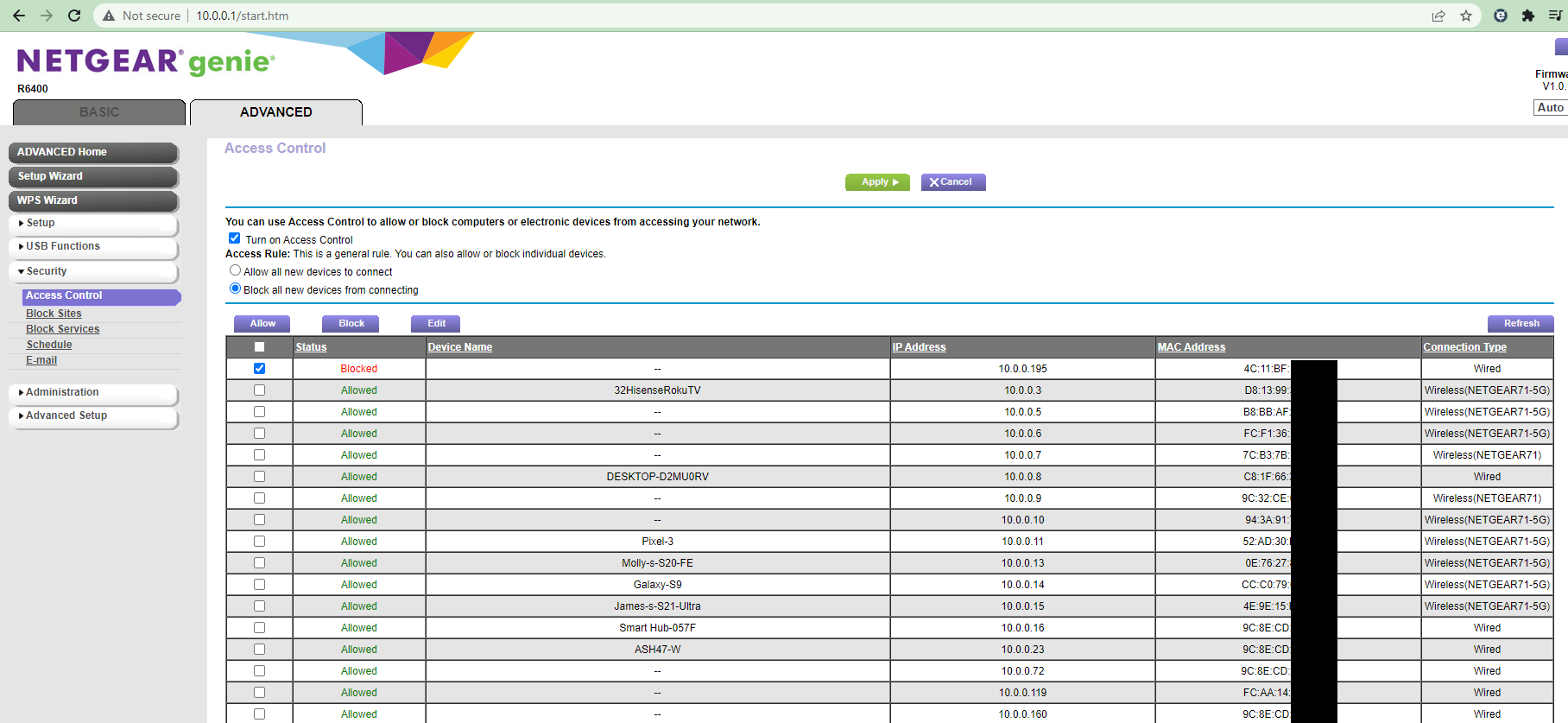Expand the USB Functions section
Image resolution: width=1568 pixels, height=723 pixels.
point(93,246)
